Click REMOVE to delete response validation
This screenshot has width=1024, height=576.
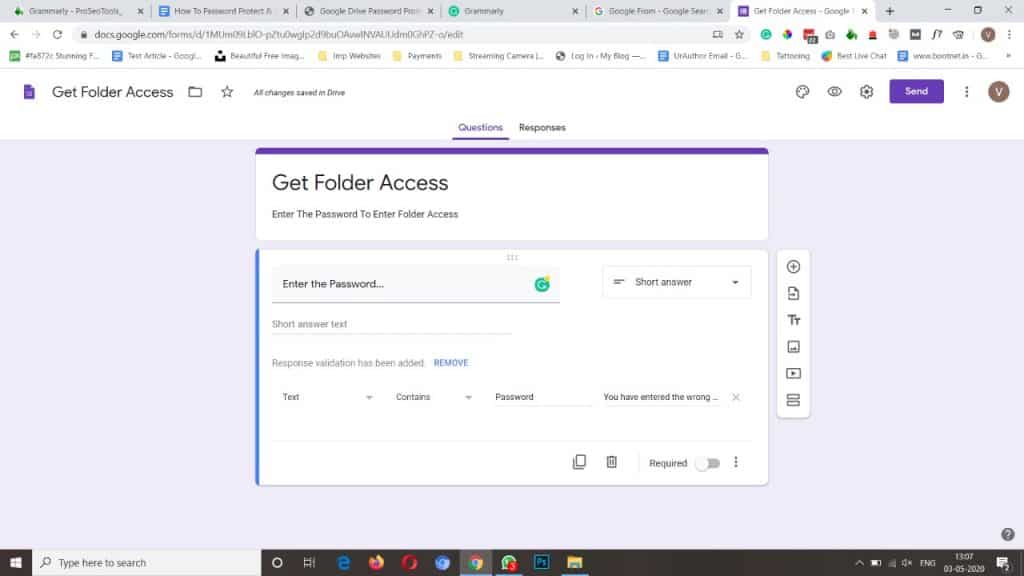tap(450, 362)
